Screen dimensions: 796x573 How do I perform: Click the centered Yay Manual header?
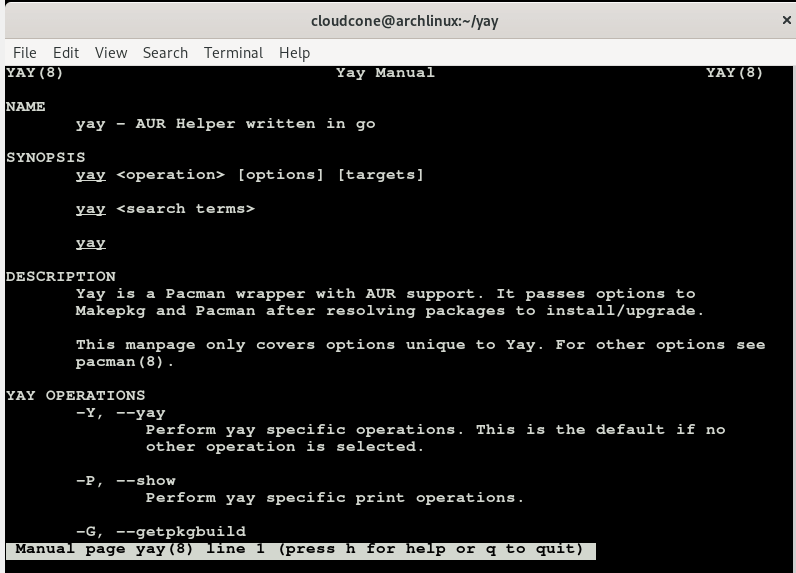click(385, 73)
